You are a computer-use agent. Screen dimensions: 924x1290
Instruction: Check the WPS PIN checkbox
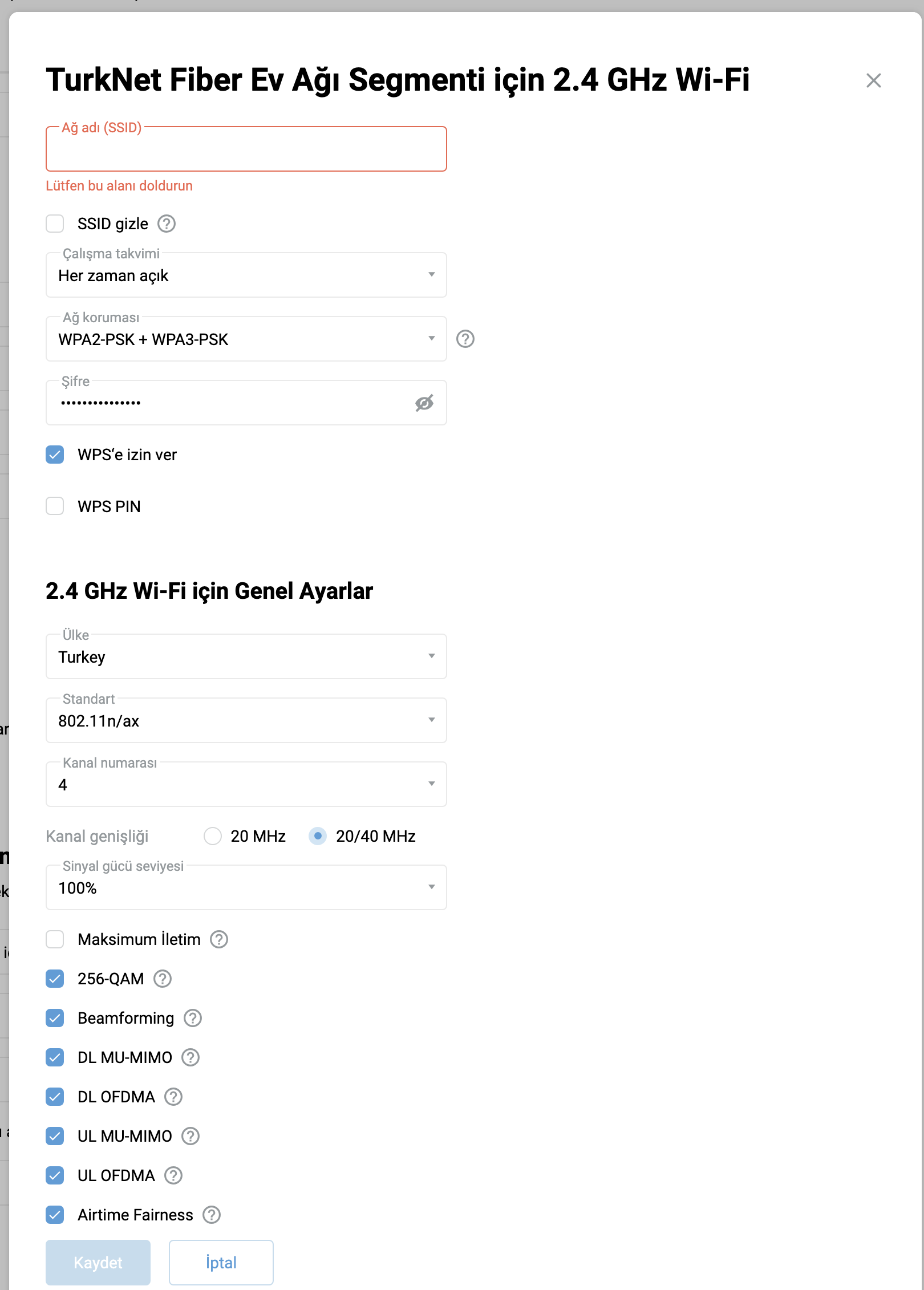point(55,506)
